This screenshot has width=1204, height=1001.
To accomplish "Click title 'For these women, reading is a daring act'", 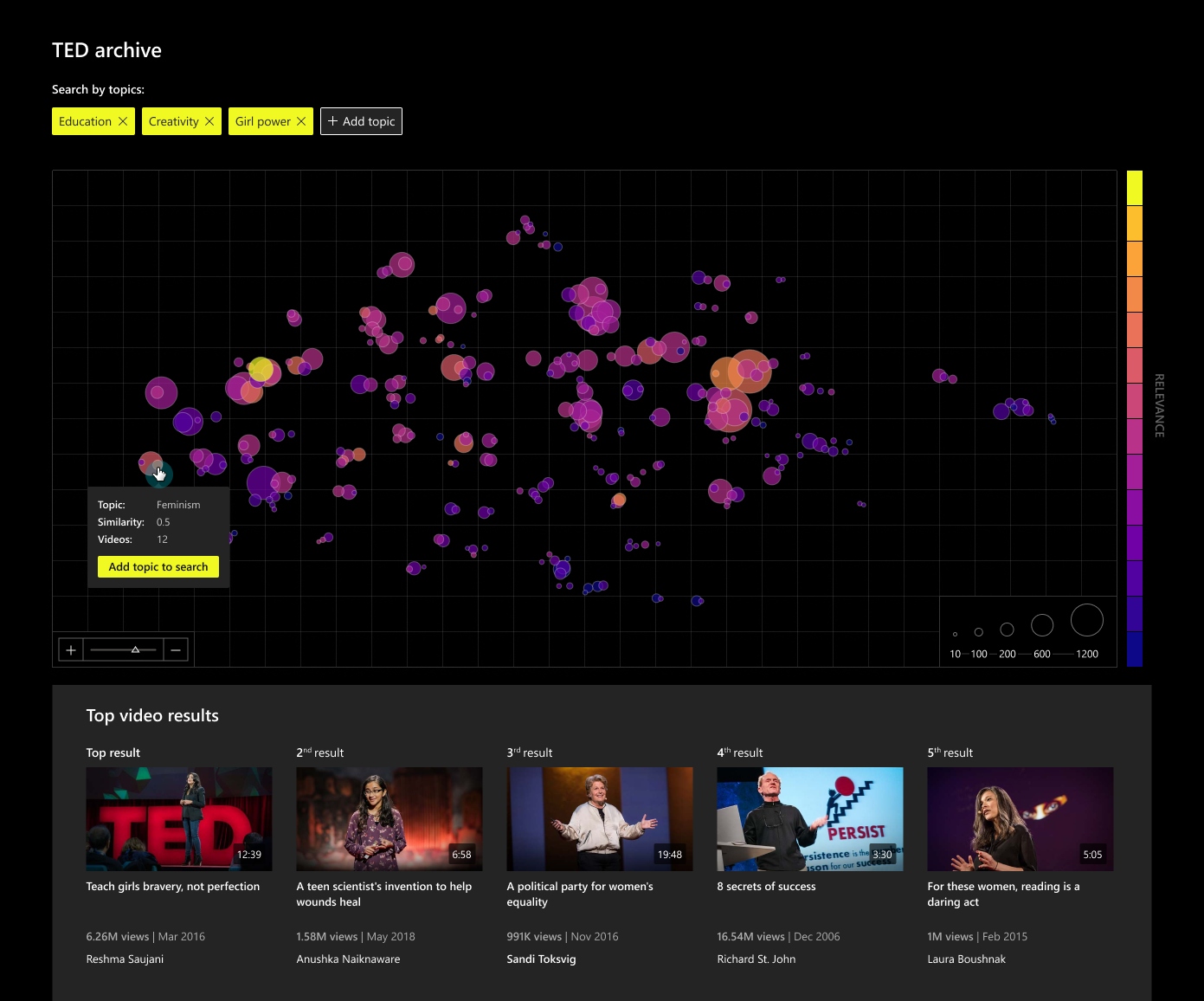I will pos(1004,894).
